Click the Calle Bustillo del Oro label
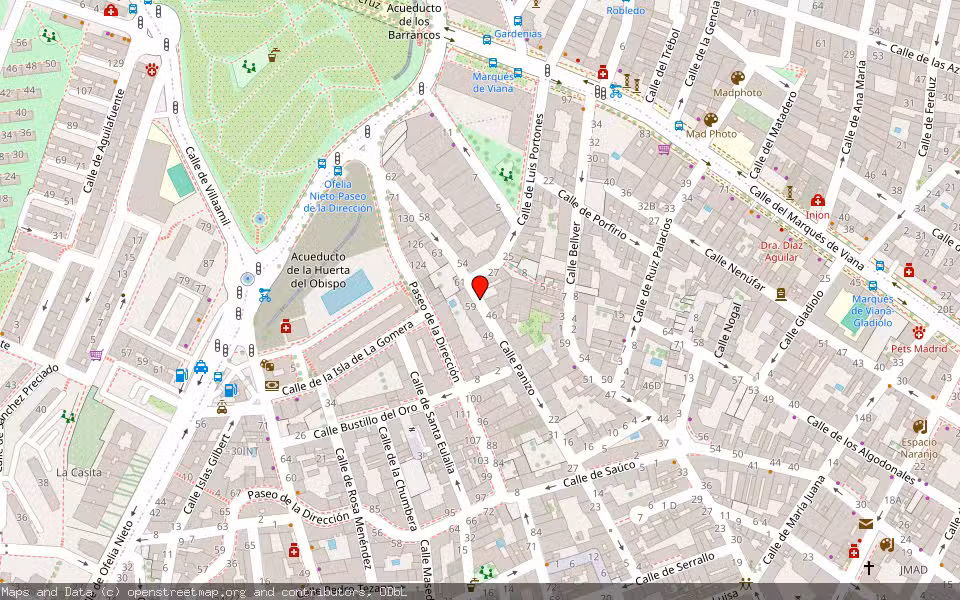This screenshot has width=960, height=600. pos(365,422)
